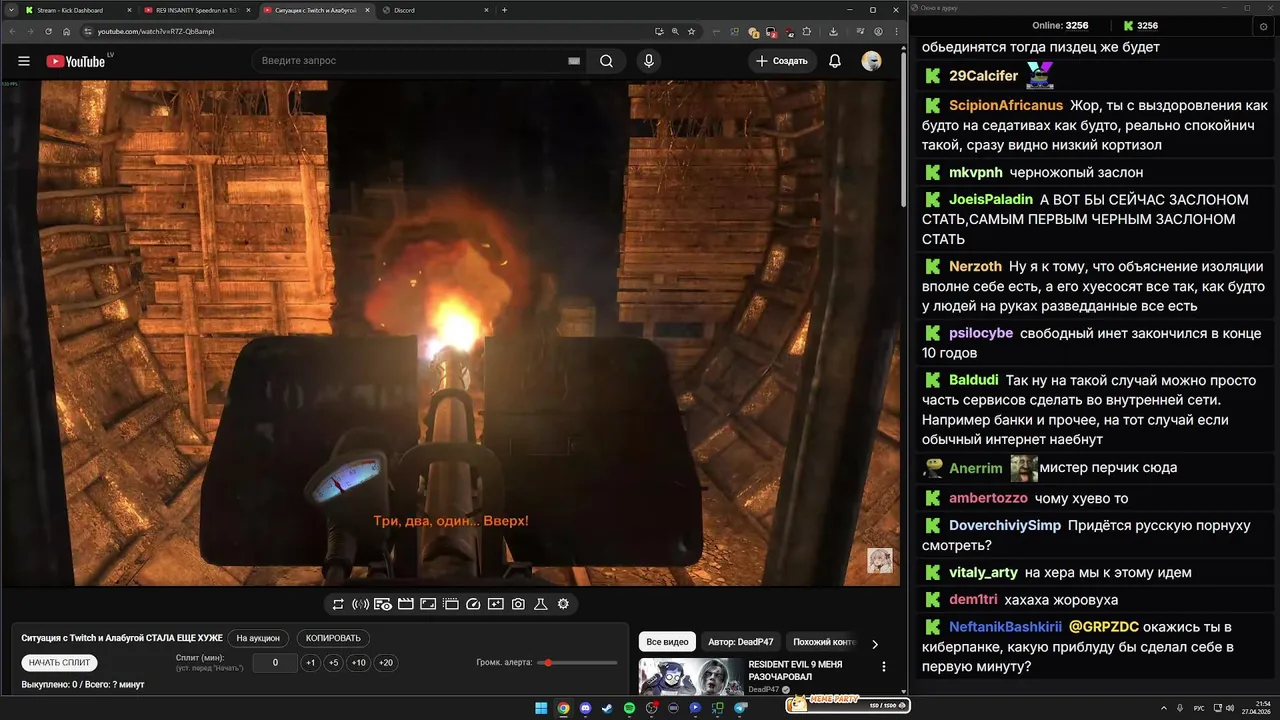Screen dimensions: 1280x720
Task: Select the Все видео filter chip
Action: [667, 642]
